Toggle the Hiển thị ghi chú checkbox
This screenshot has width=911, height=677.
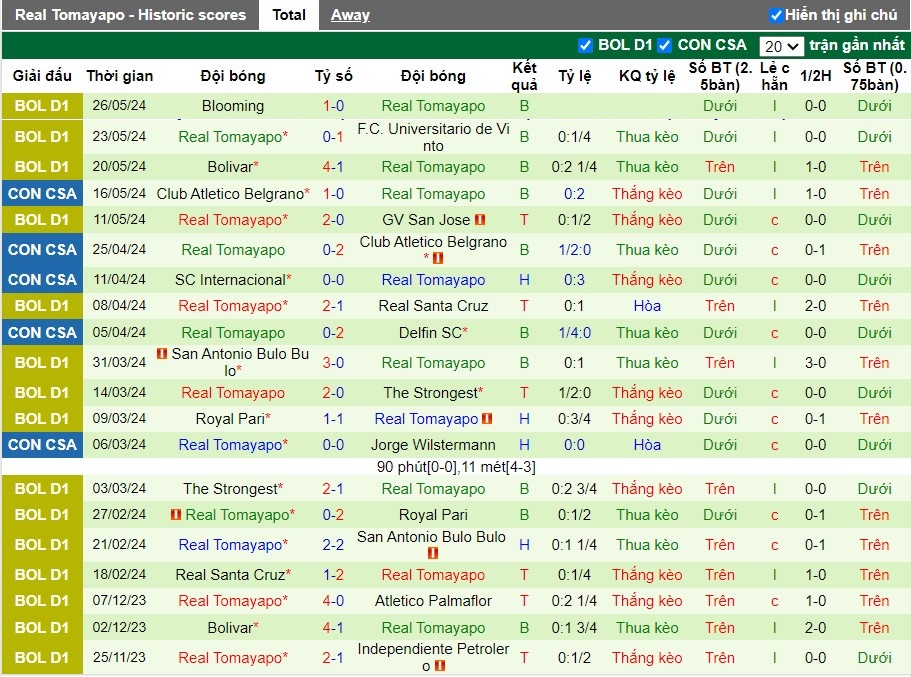[x=775, y=15]
